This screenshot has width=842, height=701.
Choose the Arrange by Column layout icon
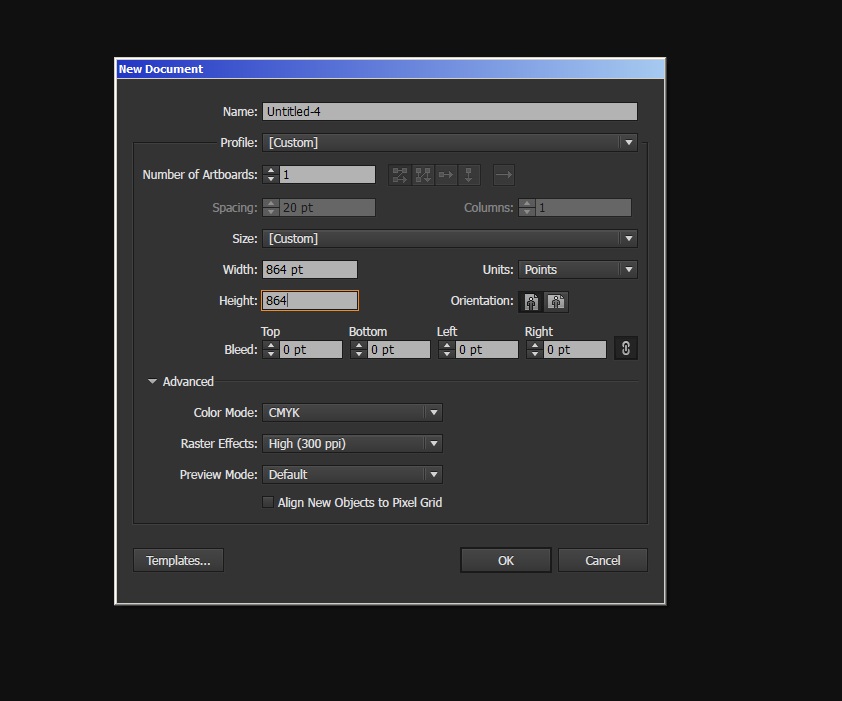coord(469,175)
